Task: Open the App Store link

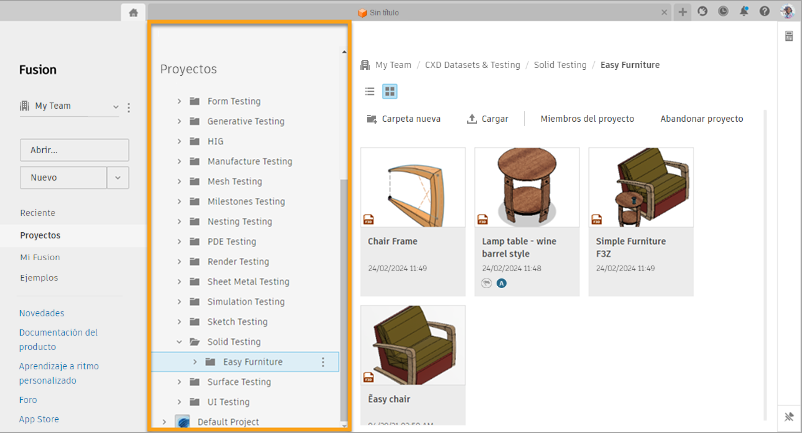Action: [x=39, y=419]
